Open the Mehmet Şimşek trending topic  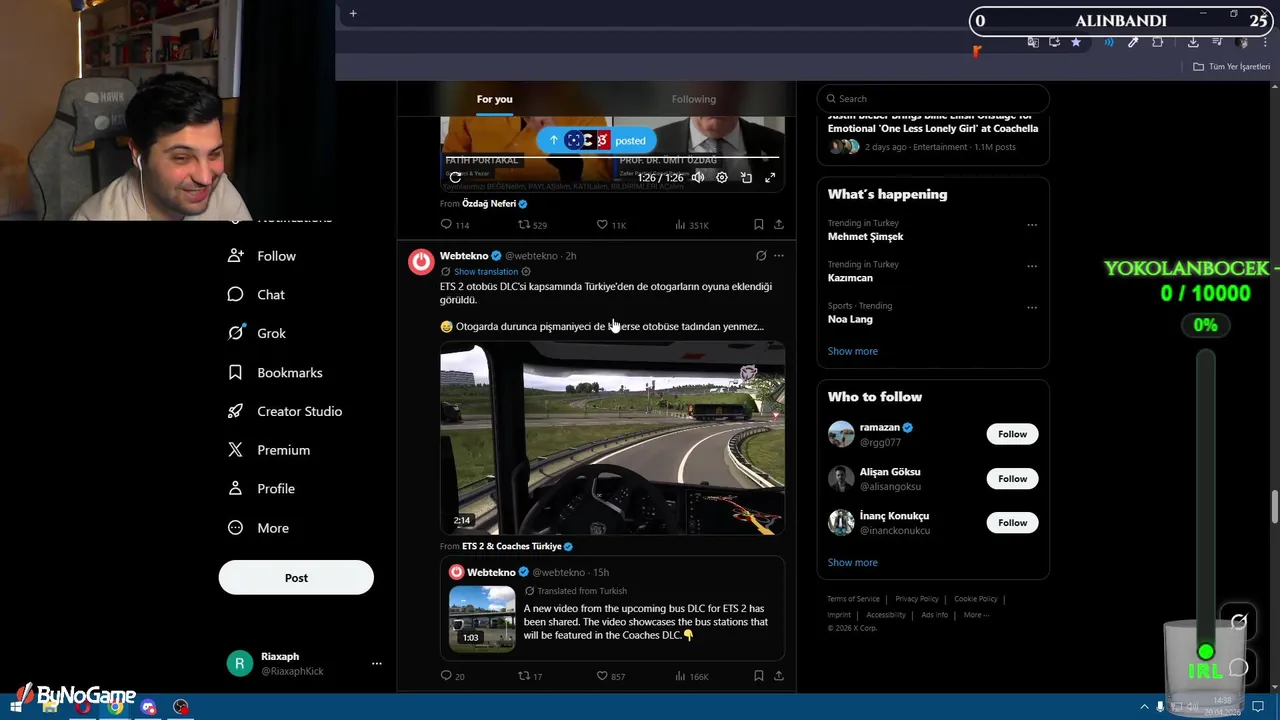(866, 237)
